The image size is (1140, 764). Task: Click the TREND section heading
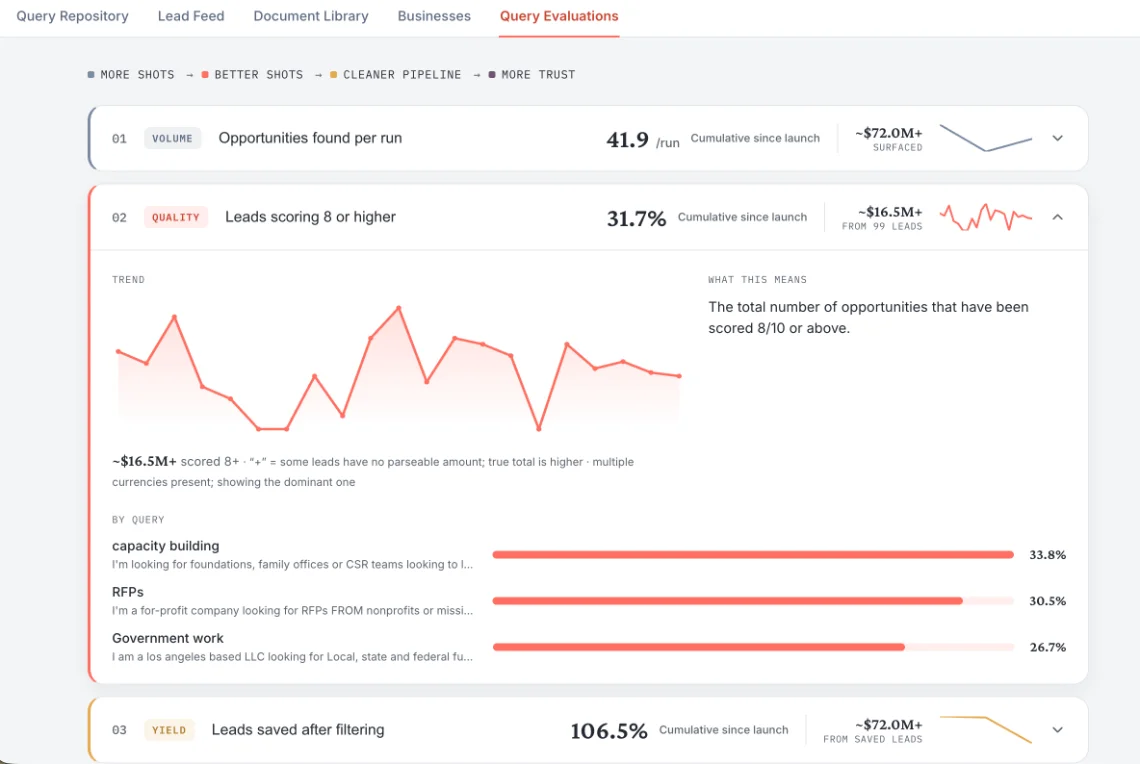tap(129, 280)
